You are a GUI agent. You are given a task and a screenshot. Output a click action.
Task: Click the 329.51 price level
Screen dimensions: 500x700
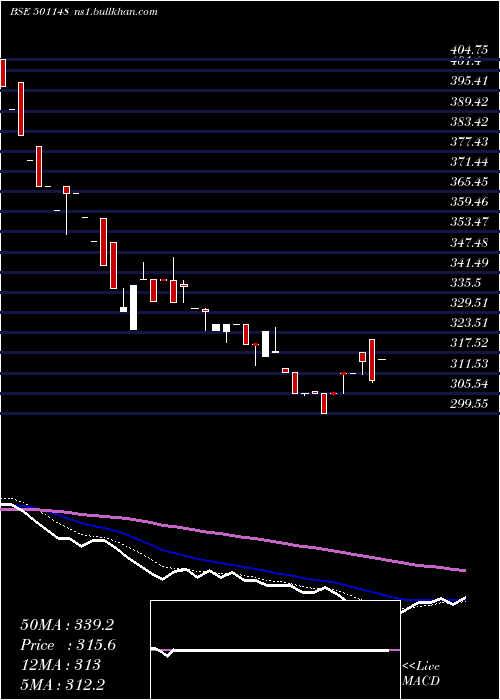469,303
